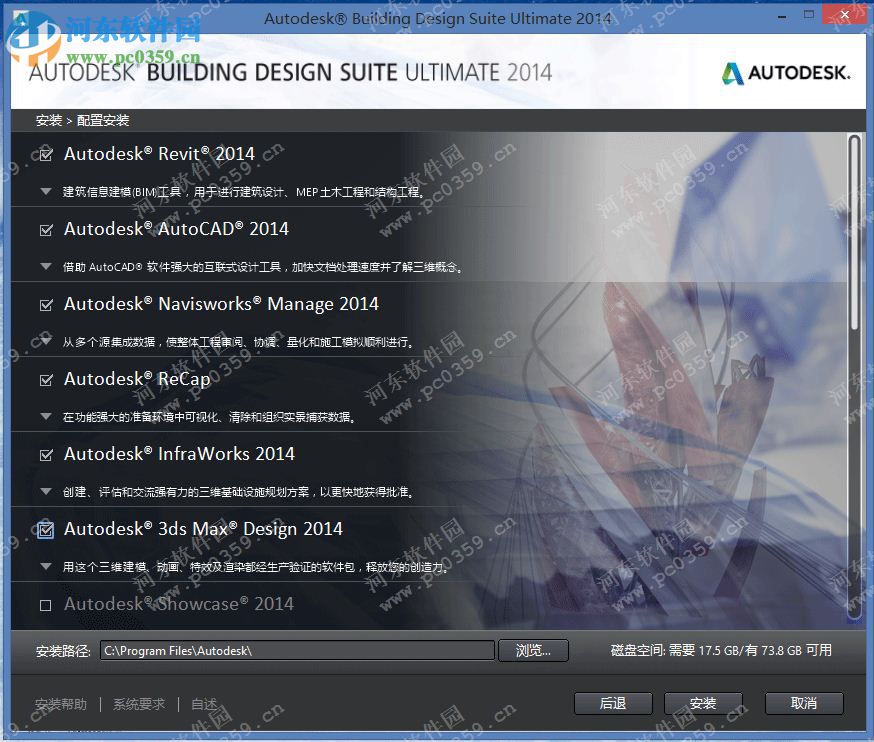This screenshot has width=874, height=742.
Task: Uncheck Autodesk 3ds Max Design 2014
Action: tap(45, 529)
